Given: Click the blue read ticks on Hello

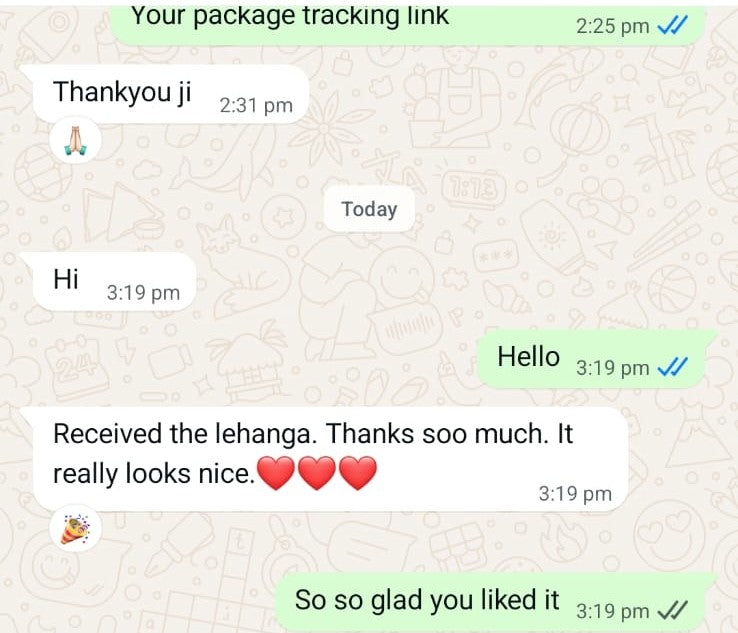Looking at the screenshot, I should (x=673, y=367).
